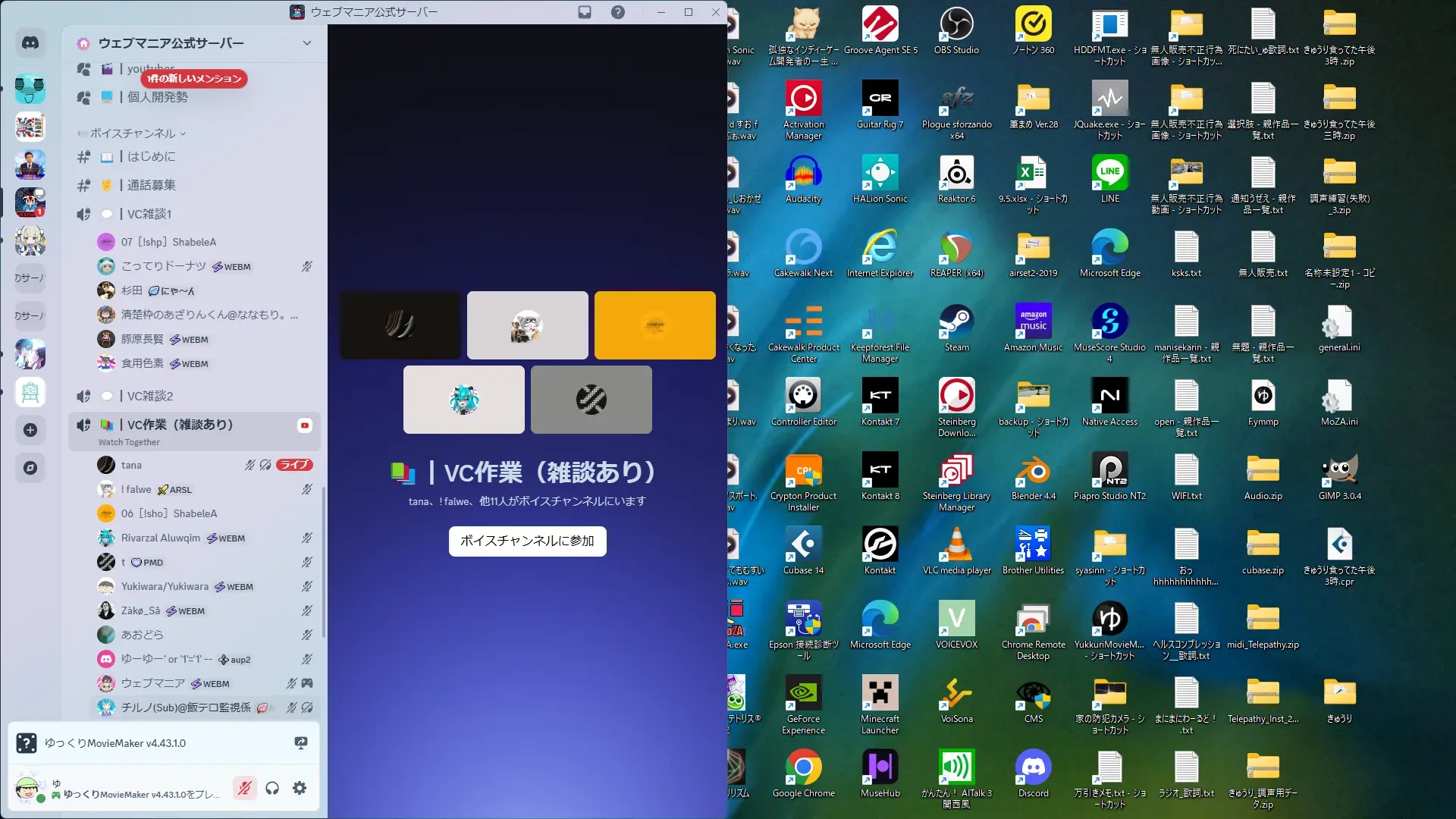Image resolution: width=1456 pixels, height=819 pixels.
Task: Click the new mention notification pill
Action: tap(194, 79)
